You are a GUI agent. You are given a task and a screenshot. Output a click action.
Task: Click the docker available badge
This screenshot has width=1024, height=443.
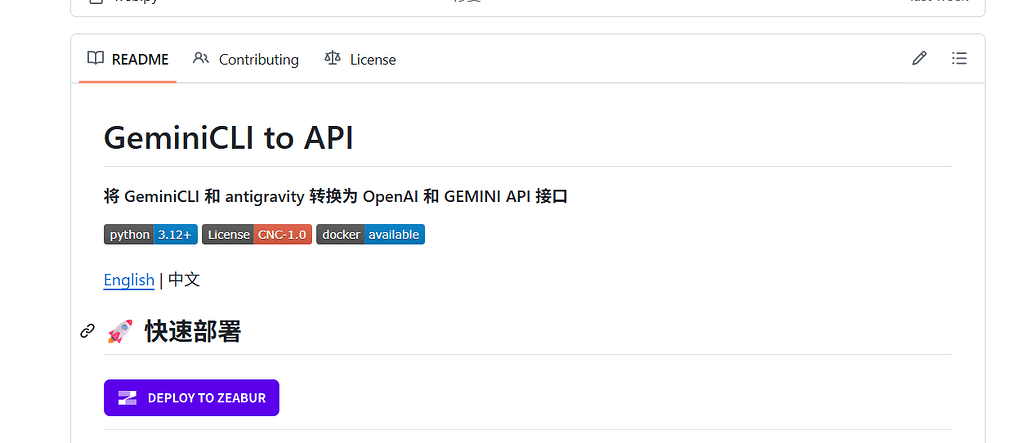pos(370,235)
